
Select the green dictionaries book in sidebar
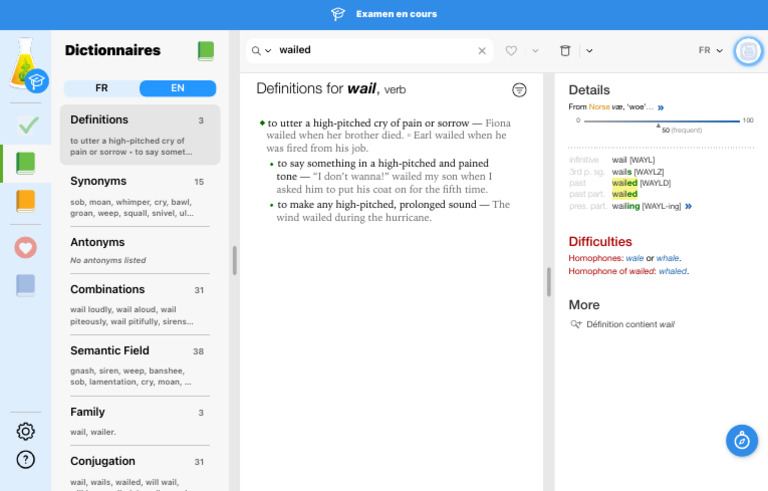[x=25, y=163]
